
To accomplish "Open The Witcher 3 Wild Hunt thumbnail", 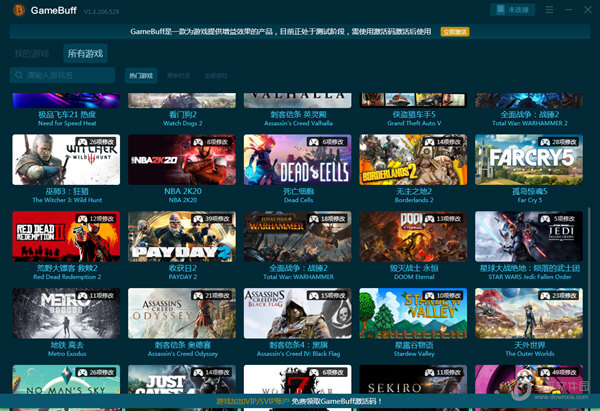I will (x=66, y=160).
